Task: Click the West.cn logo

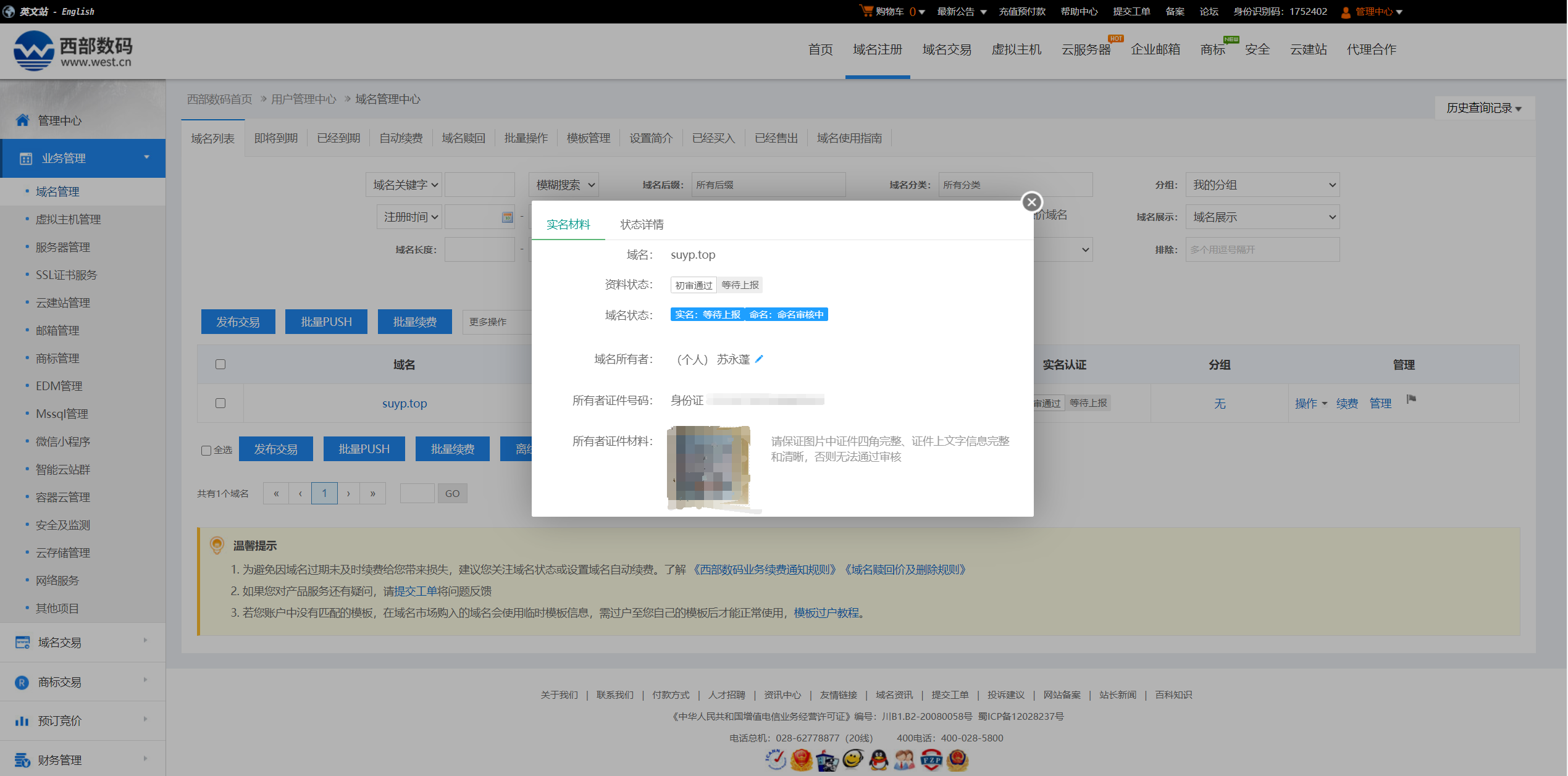Action: pos(73,51)
